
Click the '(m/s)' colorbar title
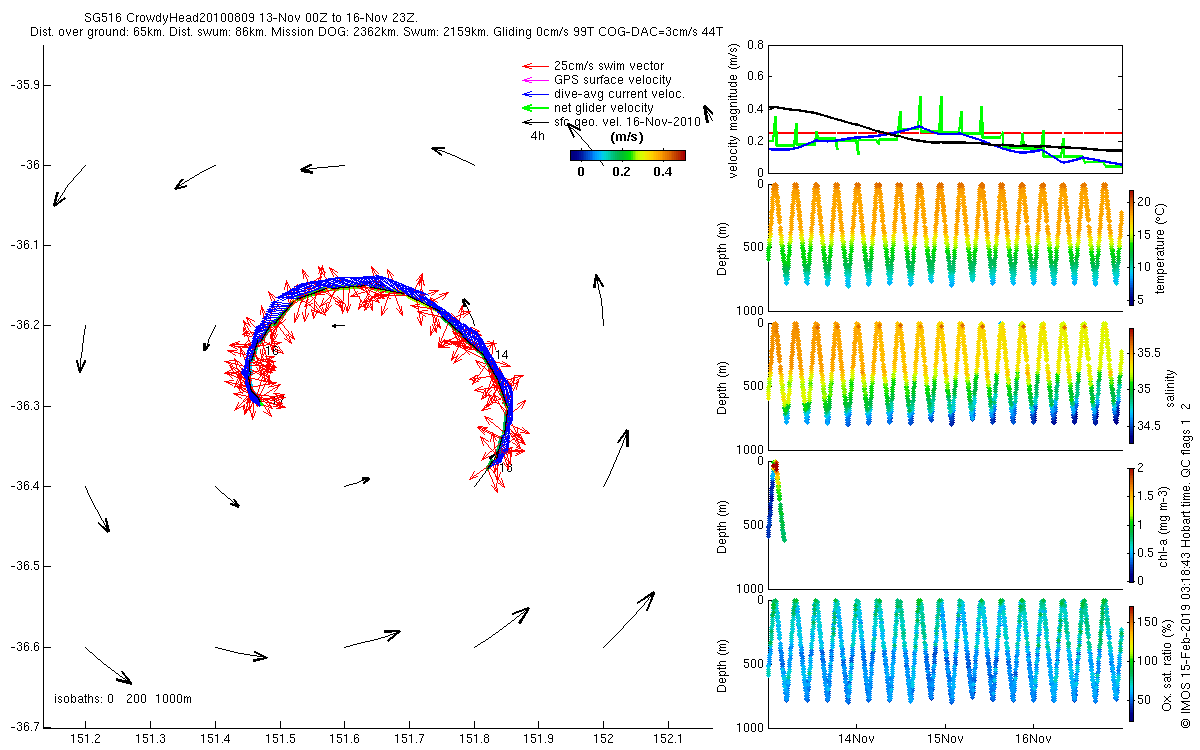point(627,137)
